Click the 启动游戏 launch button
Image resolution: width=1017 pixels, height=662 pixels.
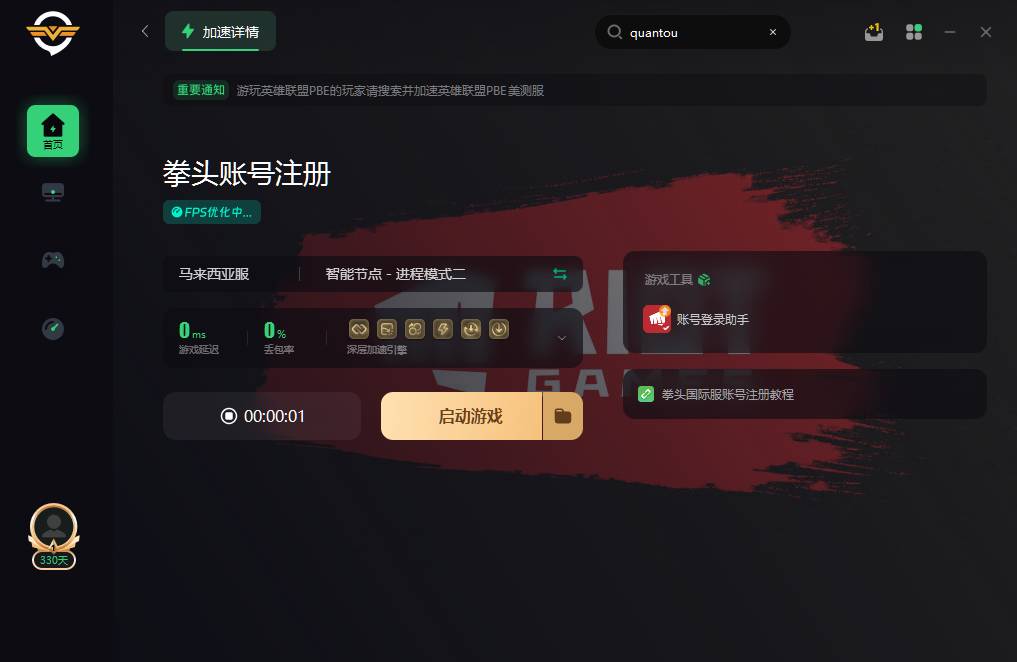(461, 416)
